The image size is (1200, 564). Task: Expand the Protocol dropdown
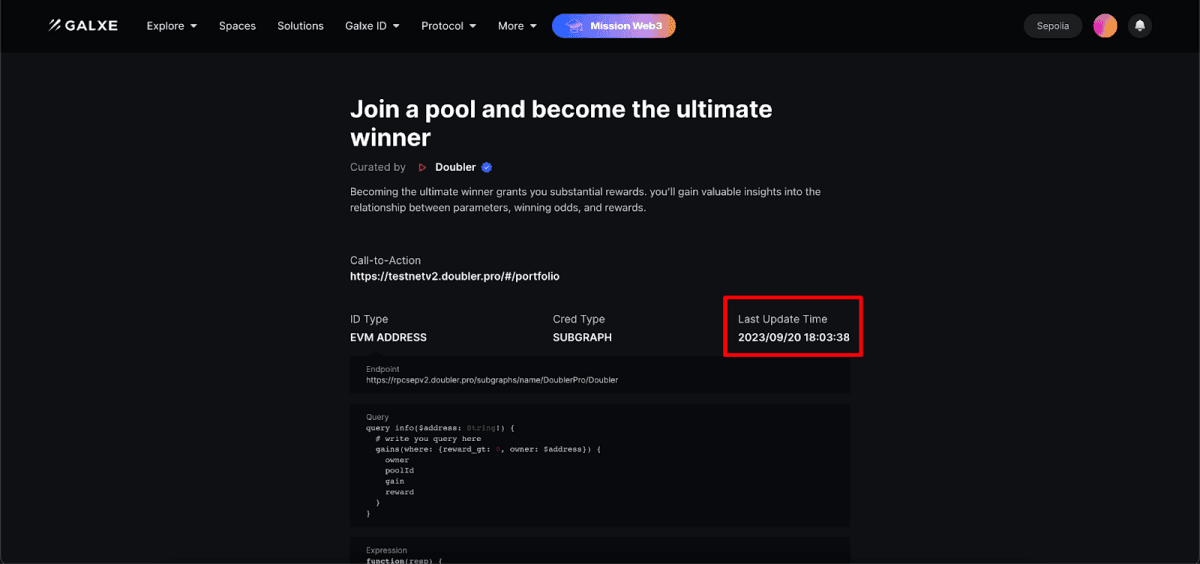449,26
